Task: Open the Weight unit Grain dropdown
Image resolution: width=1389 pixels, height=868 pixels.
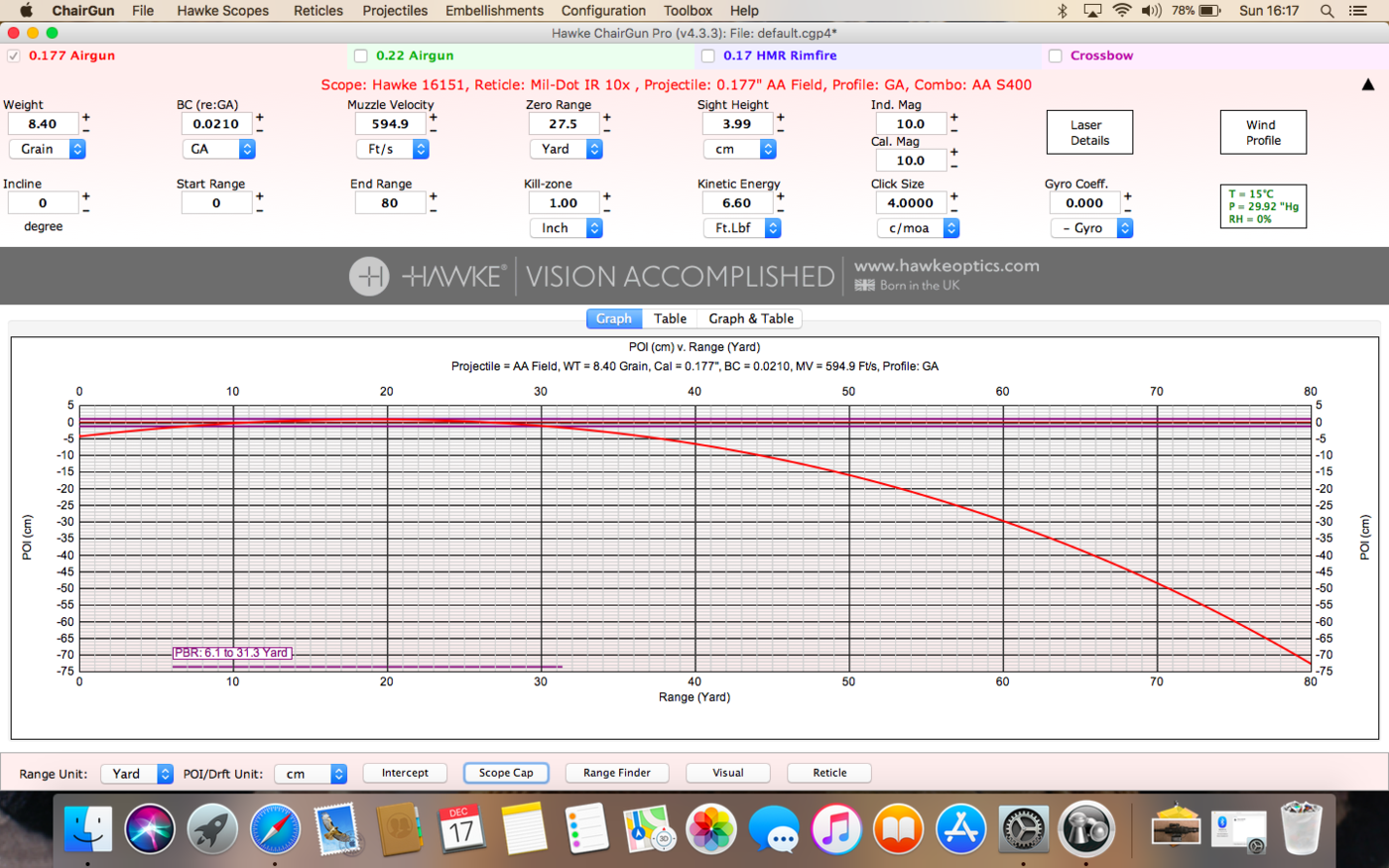Action: tap(48, 149)
